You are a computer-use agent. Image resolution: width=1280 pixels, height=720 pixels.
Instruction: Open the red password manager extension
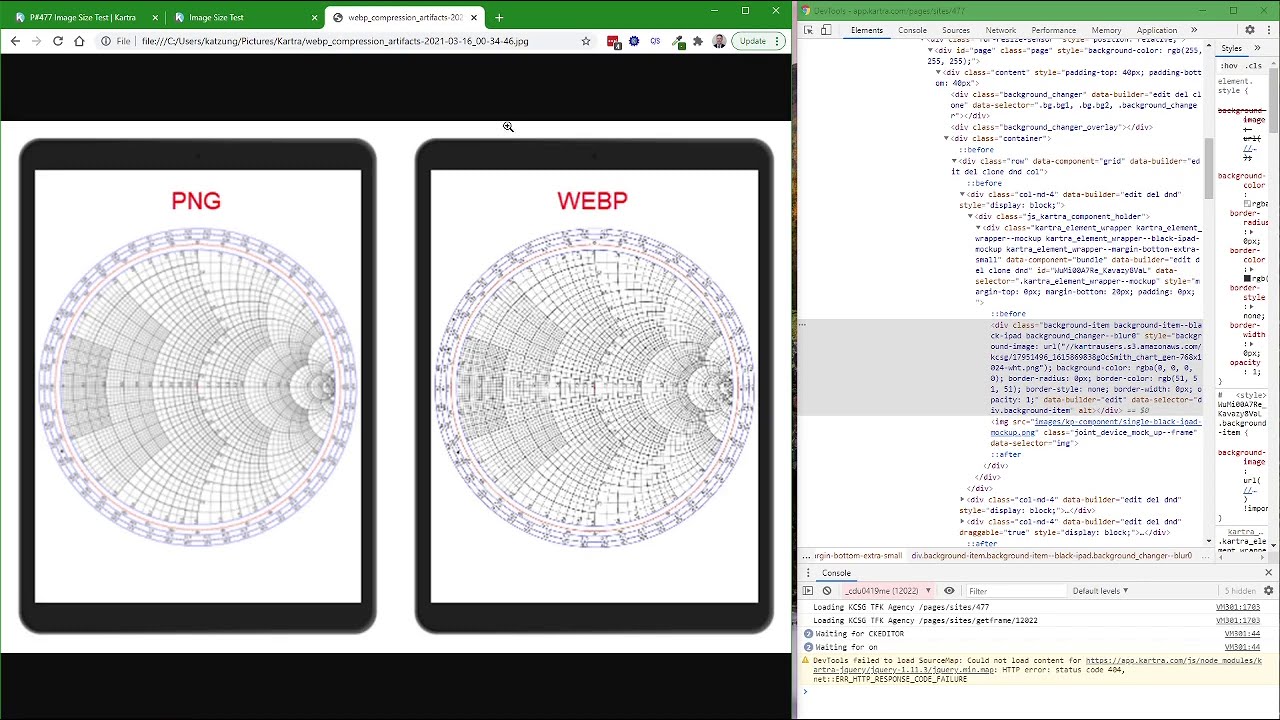[x=613, y=41]
